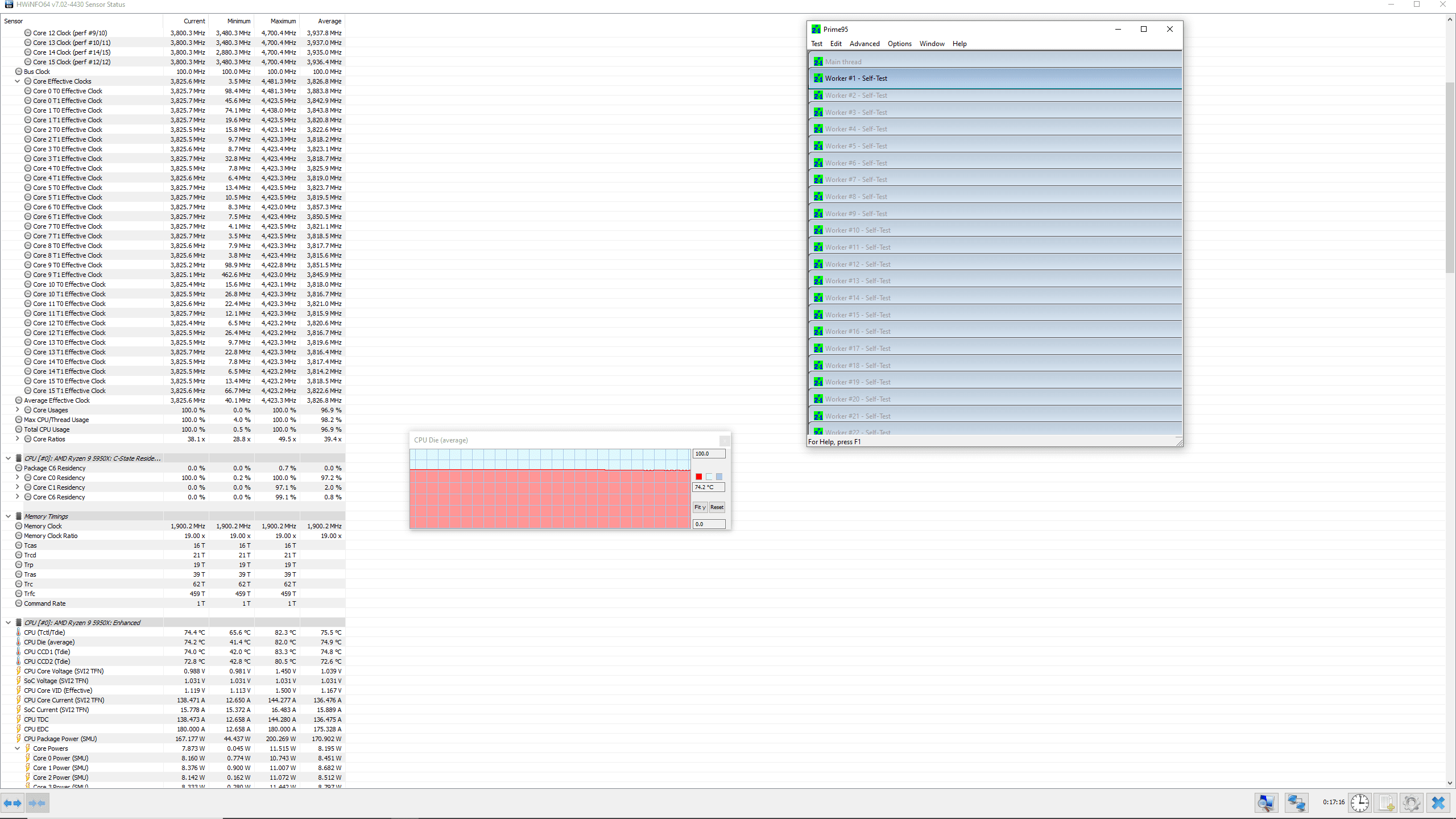
Task: Click the Memory Timings chip icon
Action: [19, 516]
